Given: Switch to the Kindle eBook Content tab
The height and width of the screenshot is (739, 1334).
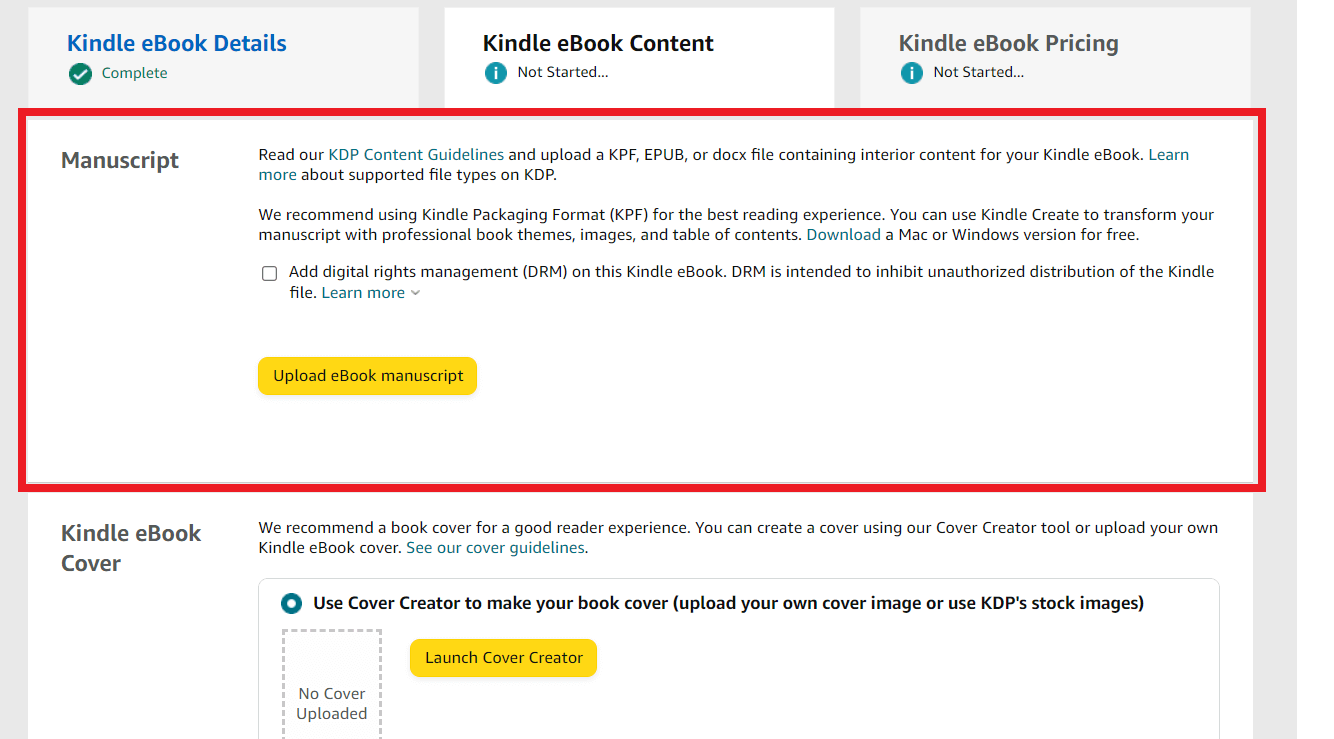Looking at the screenshot, I should click(x=597, y=43).
